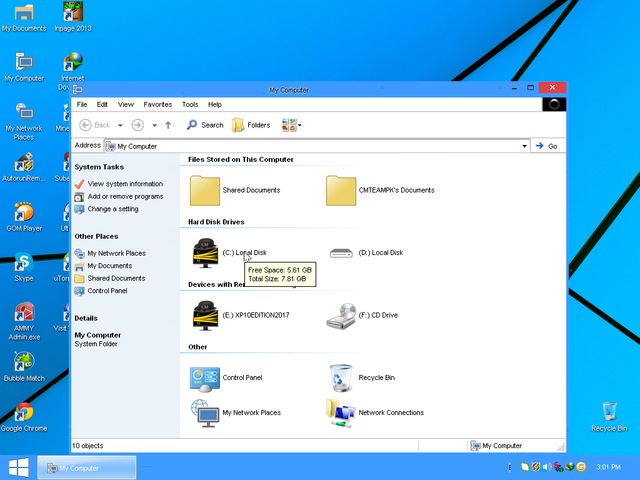
Task: Open My Network Places desktop icon
Action: 24,122
